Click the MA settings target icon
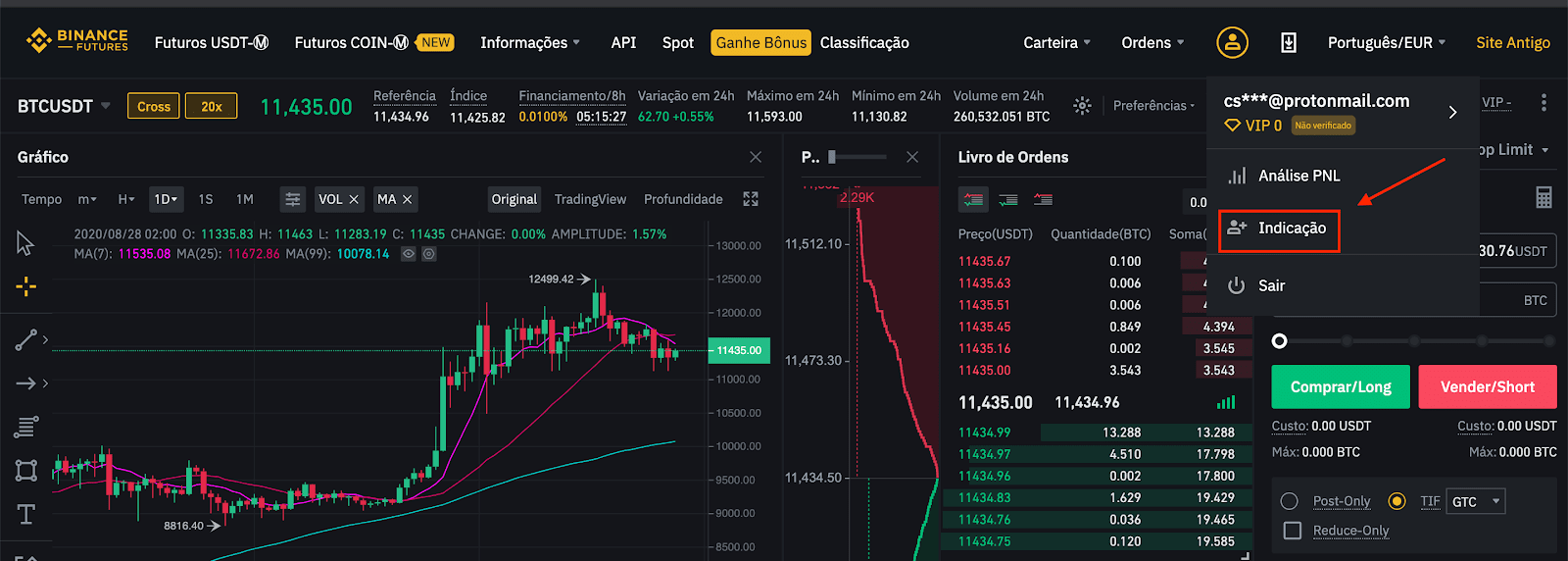The width and height of the screenshot is (1568, 561). pyautogui.click(x=429, y=254)
